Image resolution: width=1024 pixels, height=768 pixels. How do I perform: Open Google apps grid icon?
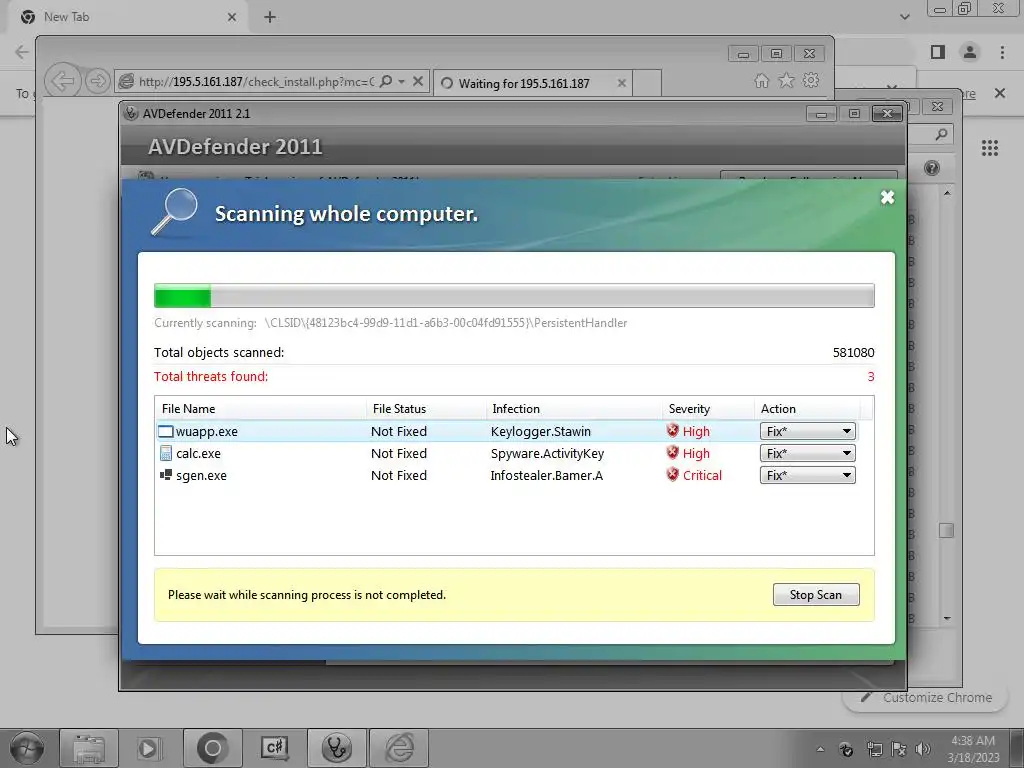[990, 148]
